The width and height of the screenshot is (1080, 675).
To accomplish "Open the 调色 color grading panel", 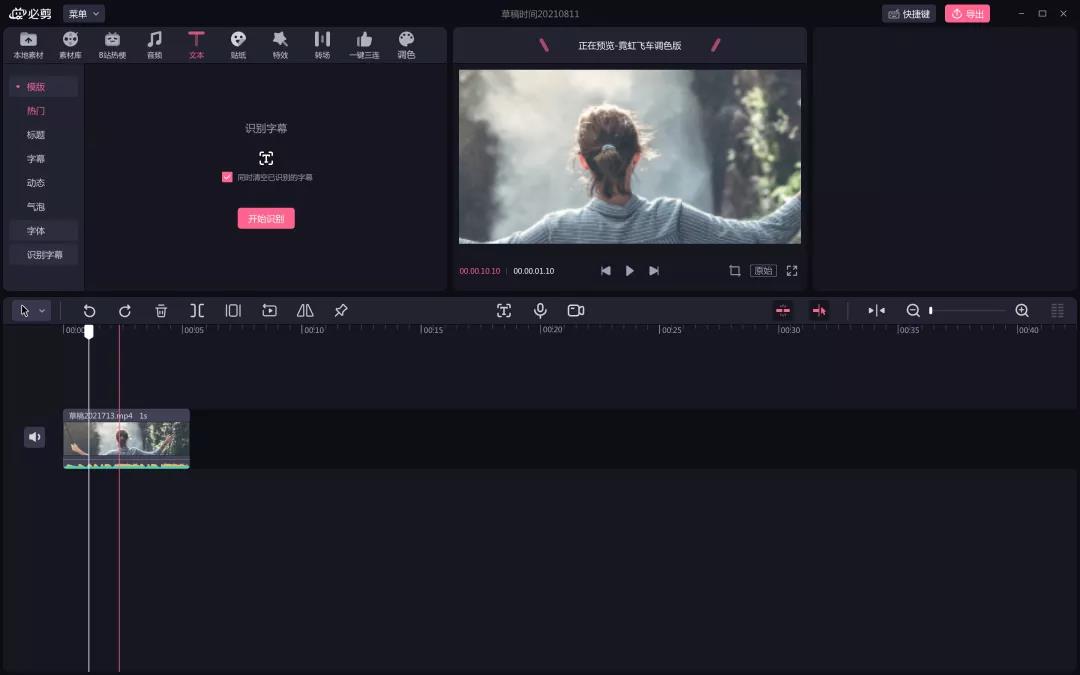I will (406, 45).
